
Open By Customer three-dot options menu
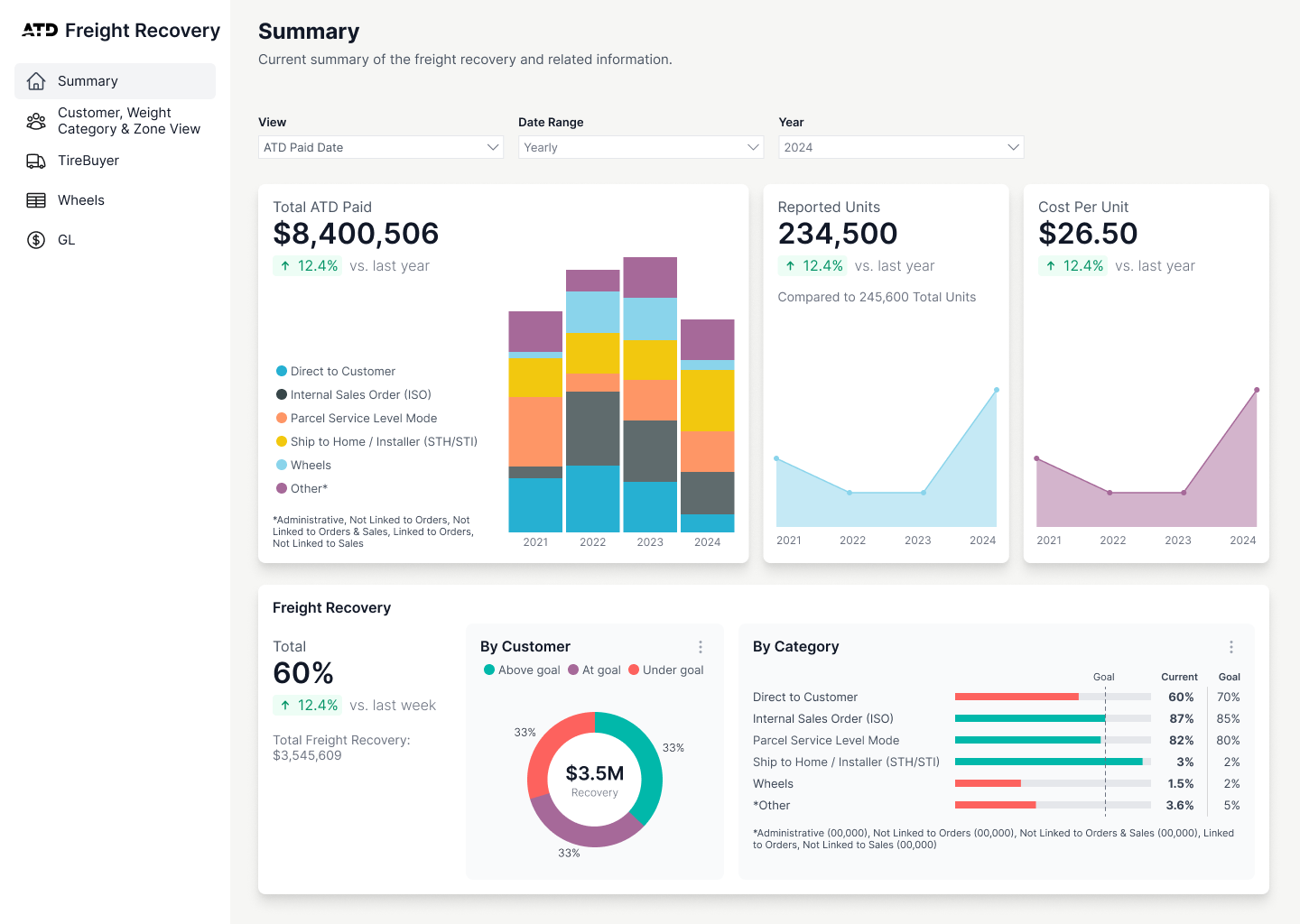[701, 647]
